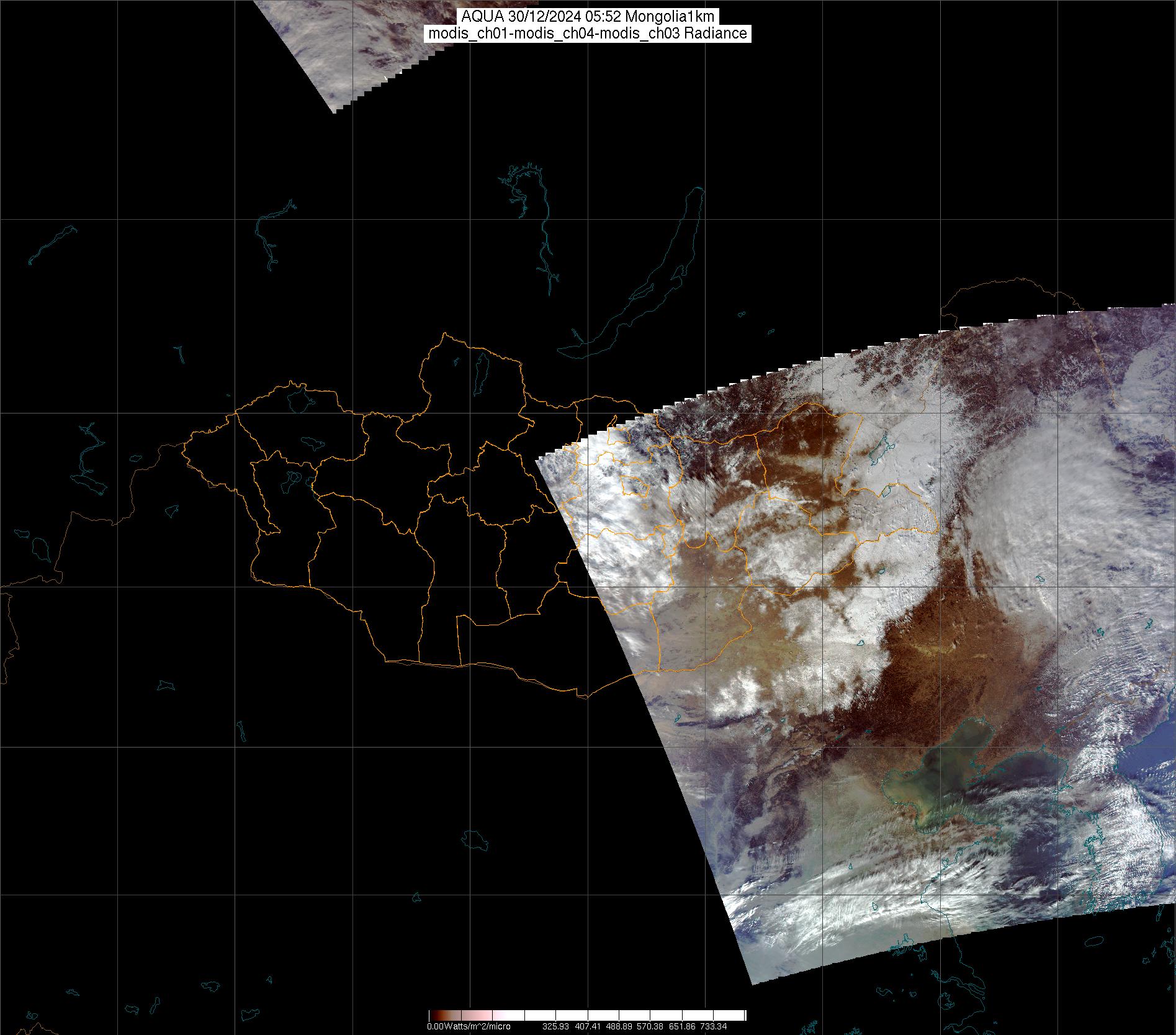Click the AQUA 30/12/2024 05:52 title label
Screen dimensions: 1176x1035
click(x=588, y=17)
